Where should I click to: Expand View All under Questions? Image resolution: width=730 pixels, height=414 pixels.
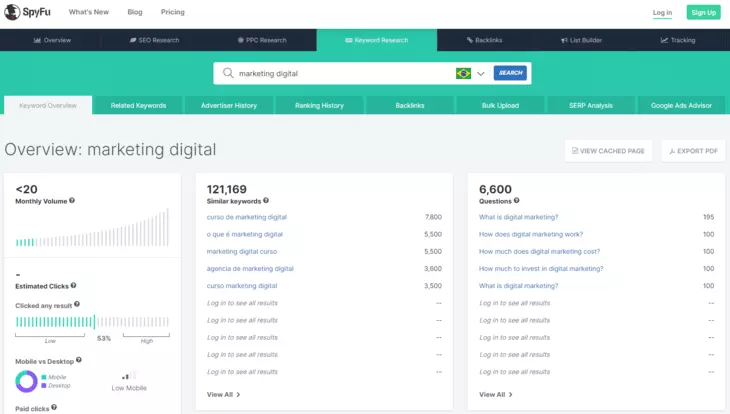pyautogui.click(x=495, y=395)
